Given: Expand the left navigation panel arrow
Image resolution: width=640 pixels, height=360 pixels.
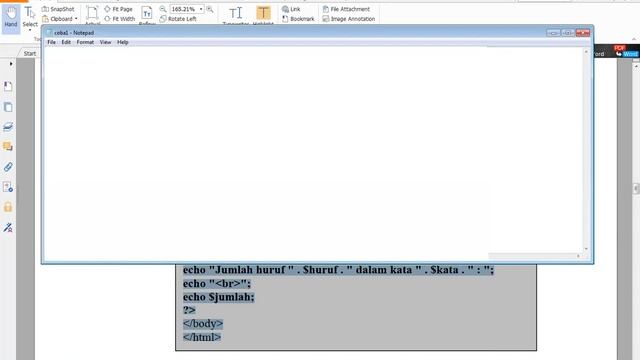Looking at the screenshot, I should (x=11, y=64).
